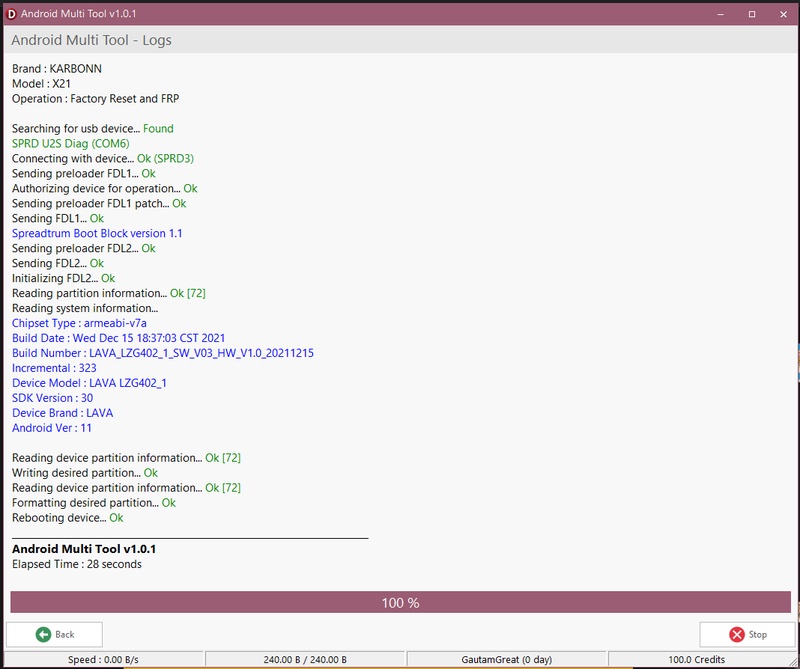800x669 pixels.
Task: Close the Android Multi Tool window
Action: click(x=783, y=13)
